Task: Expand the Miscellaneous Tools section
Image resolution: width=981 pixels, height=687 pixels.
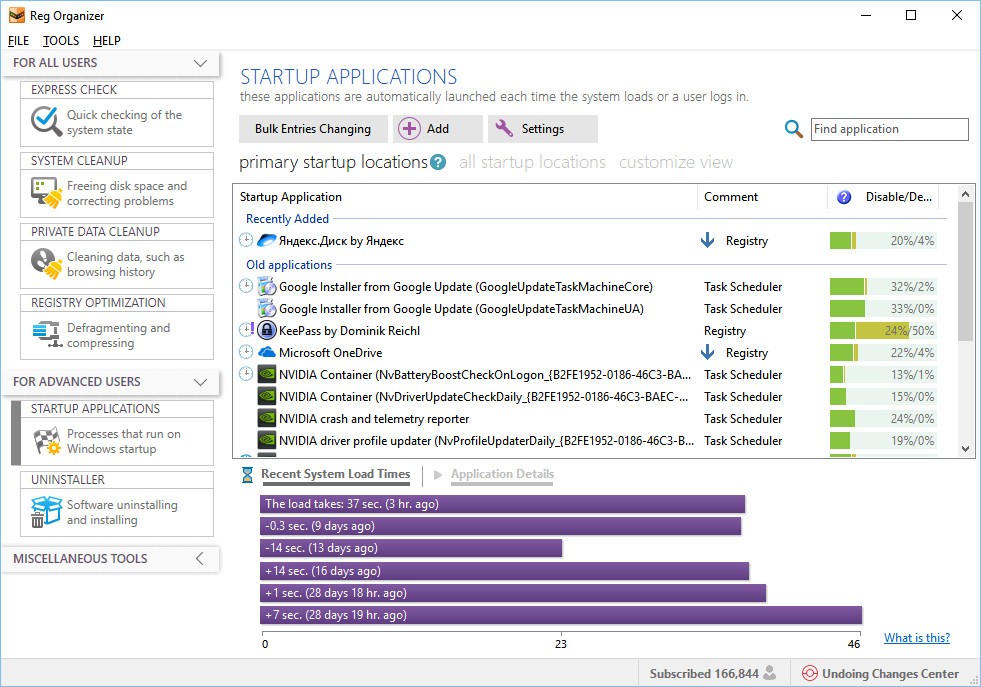Action: pyautogui.click(x=199, y=559)
